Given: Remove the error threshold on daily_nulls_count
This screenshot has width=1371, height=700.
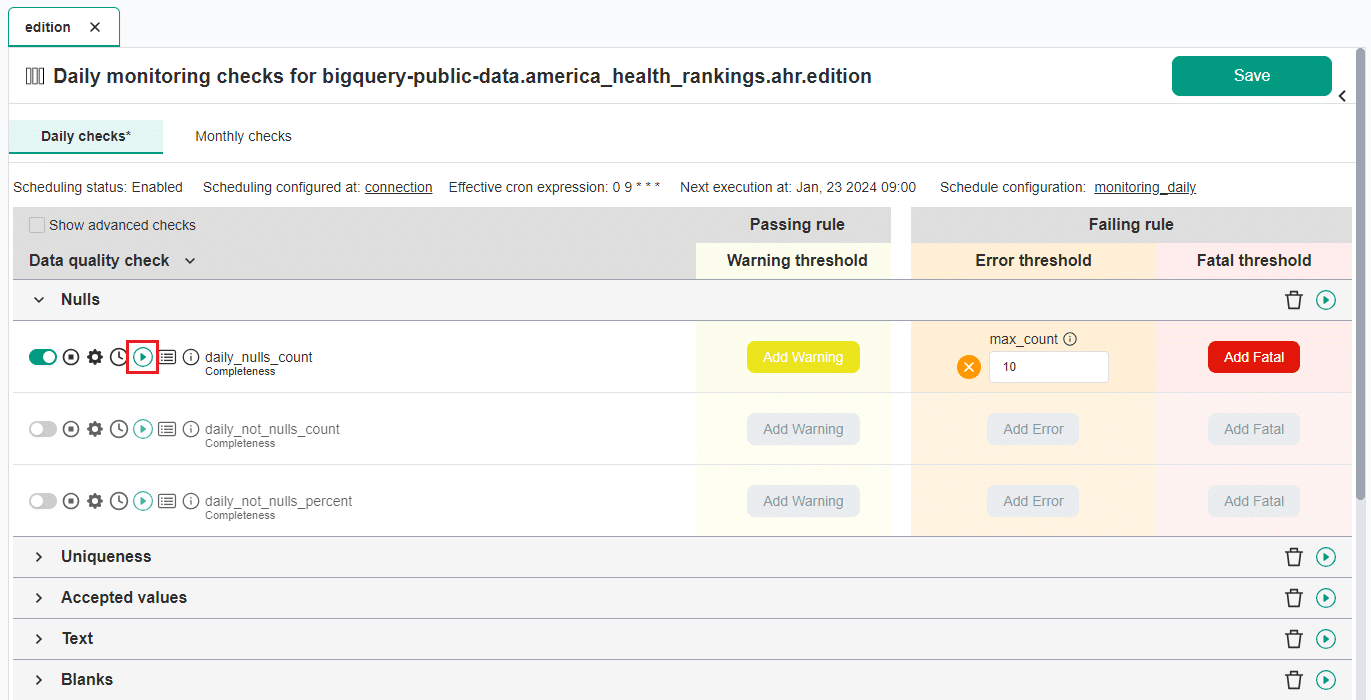Looking at the screenshot, I should [968, 367].
